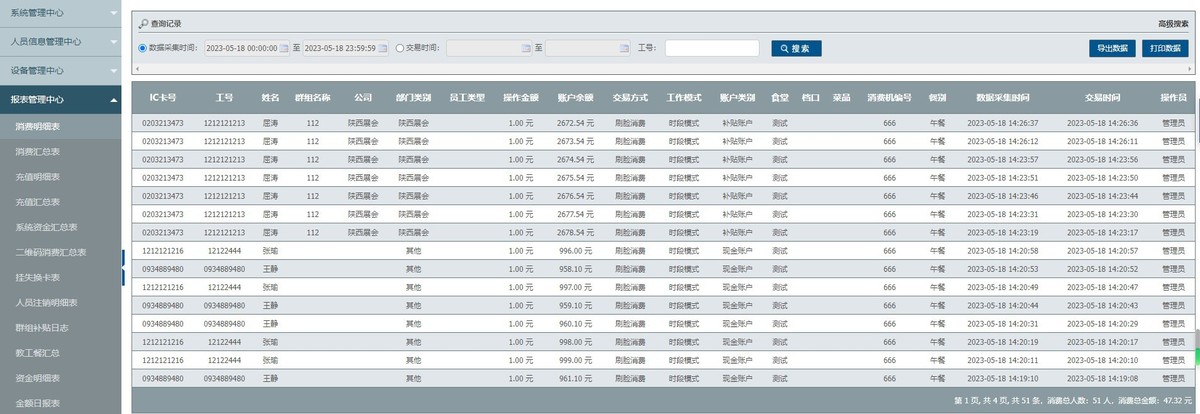The height and width of the screenshot is (414, 1200).
Task: Sort by the 姓名 column header
Action: pos(270,97)
